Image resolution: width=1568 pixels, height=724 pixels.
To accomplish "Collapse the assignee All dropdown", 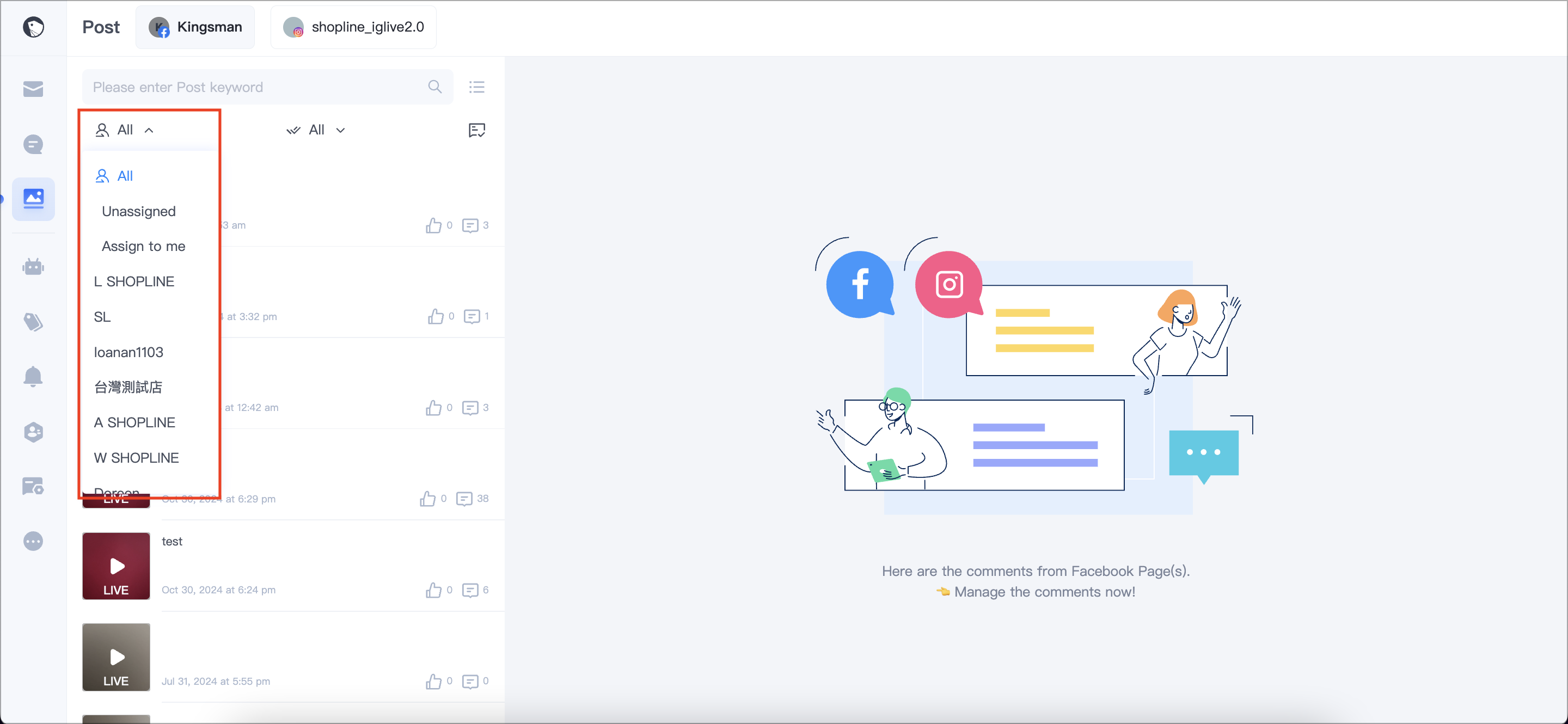I will [x=125, y=130].
